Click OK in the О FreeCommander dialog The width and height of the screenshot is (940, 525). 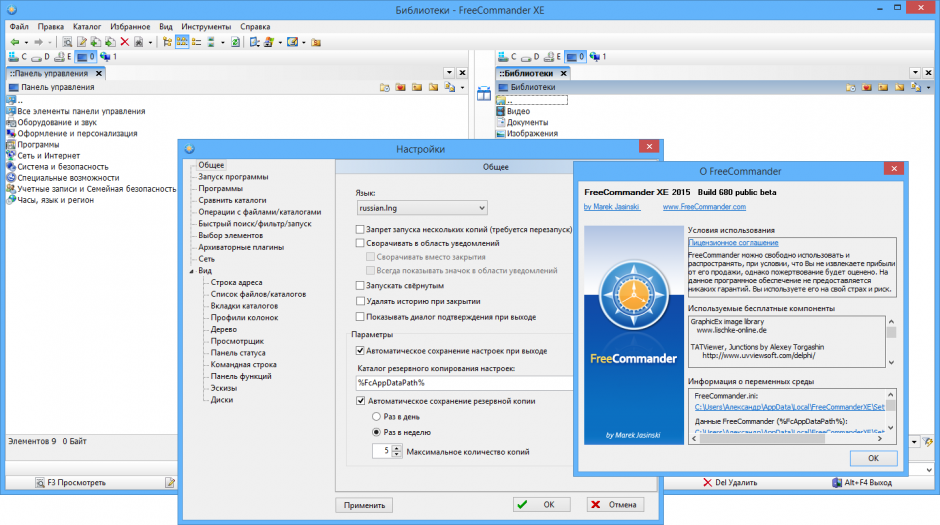873,458
